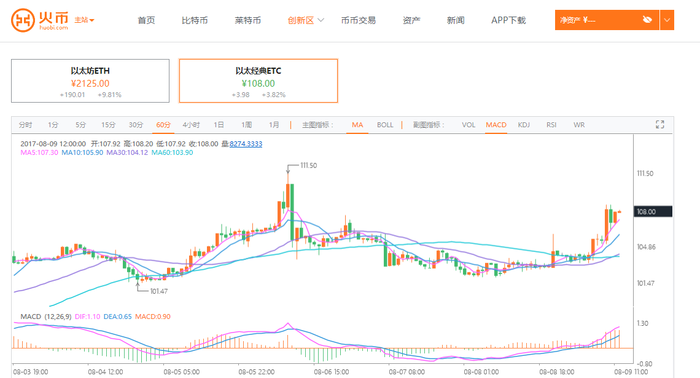Select the 以太经典ETC price card
Viewport: 700px width, 378px height.
coord(258,81)
